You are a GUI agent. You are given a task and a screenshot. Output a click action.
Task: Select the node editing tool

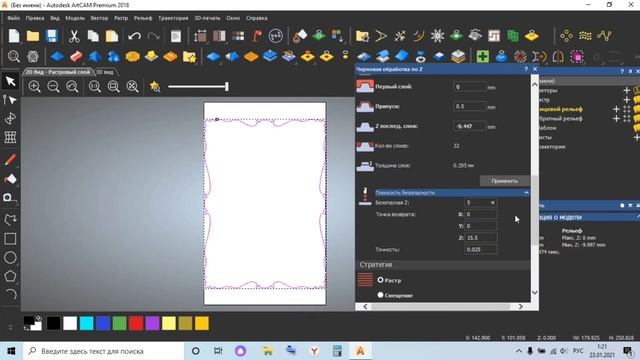(x=10, y=100)
